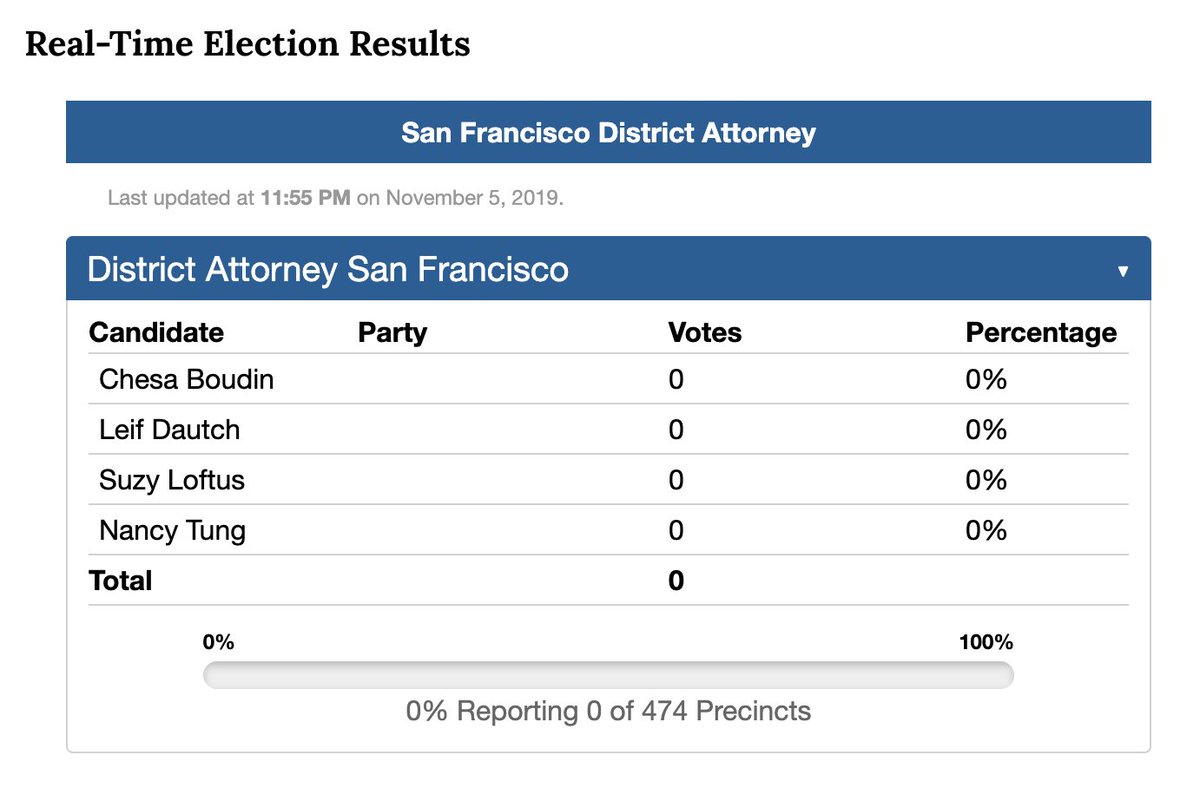Select the Candidate column header
The image size is (1200, 788).
point(156,332)
